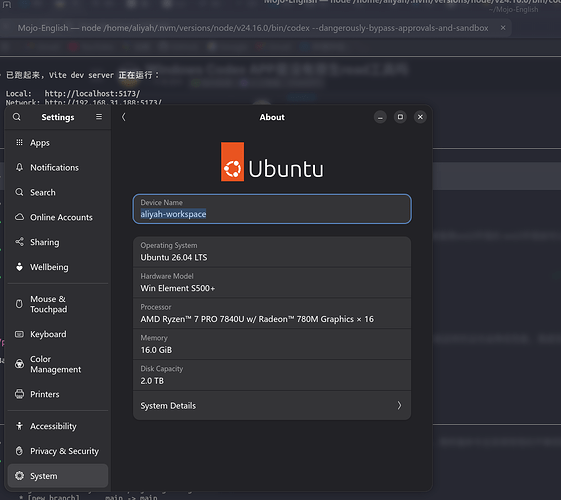
Task: Close the Settings window
Action: [420, 117]
